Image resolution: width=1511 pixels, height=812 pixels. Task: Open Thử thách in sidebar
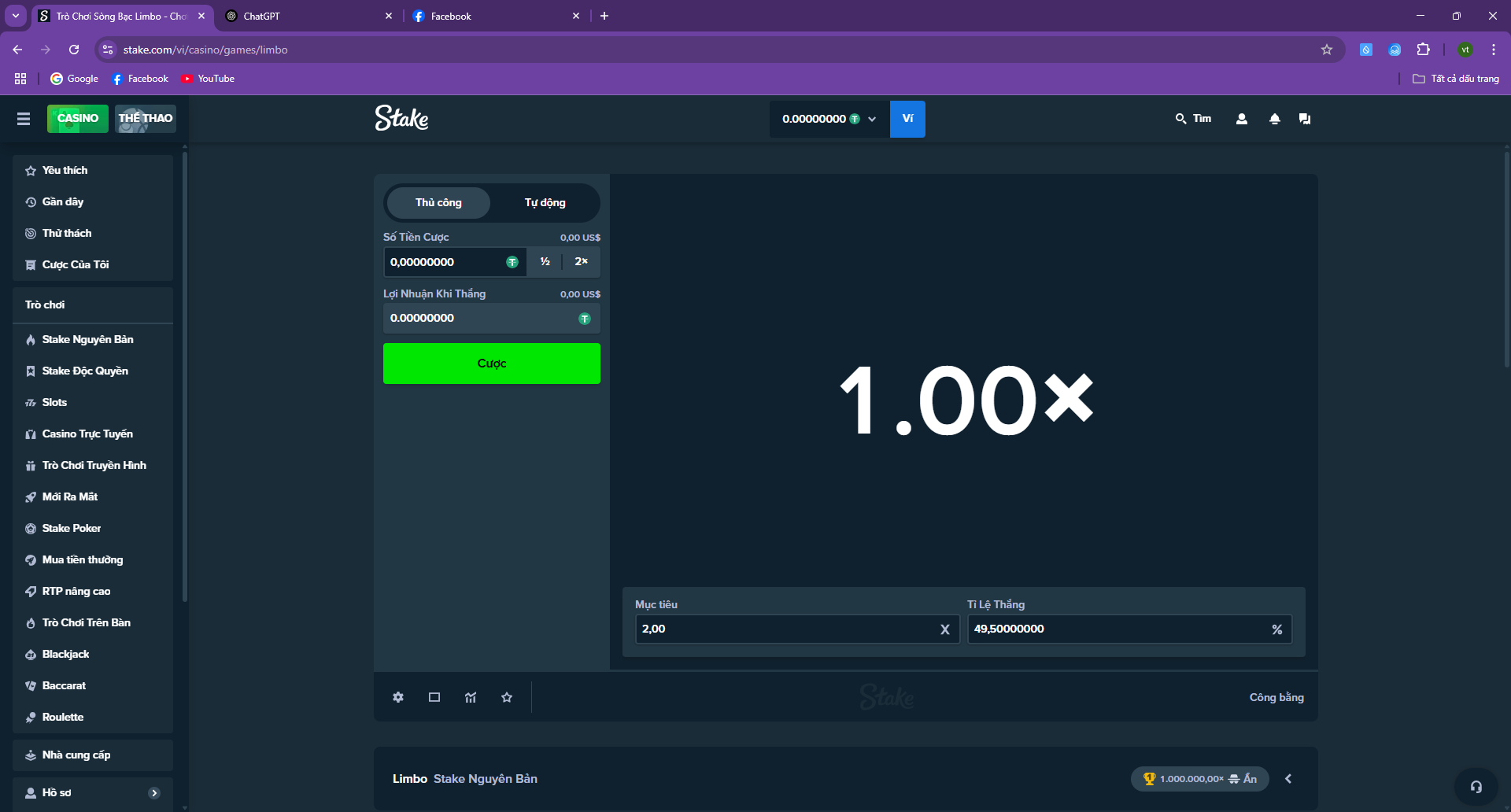93,234
